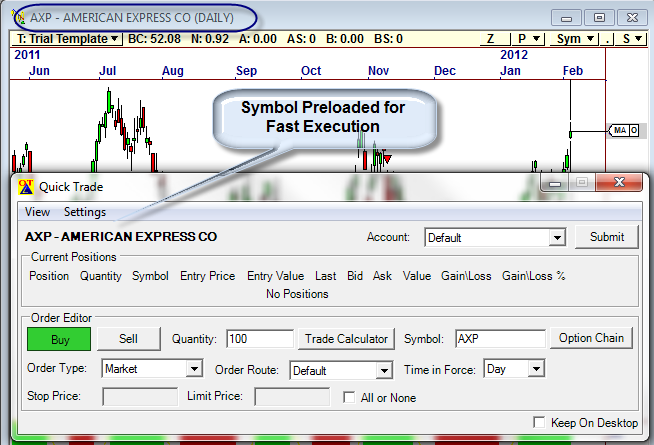This screenshot has width=654, height=445.
Task: Open the Trial Template dropdown
Action: point(67,39)
